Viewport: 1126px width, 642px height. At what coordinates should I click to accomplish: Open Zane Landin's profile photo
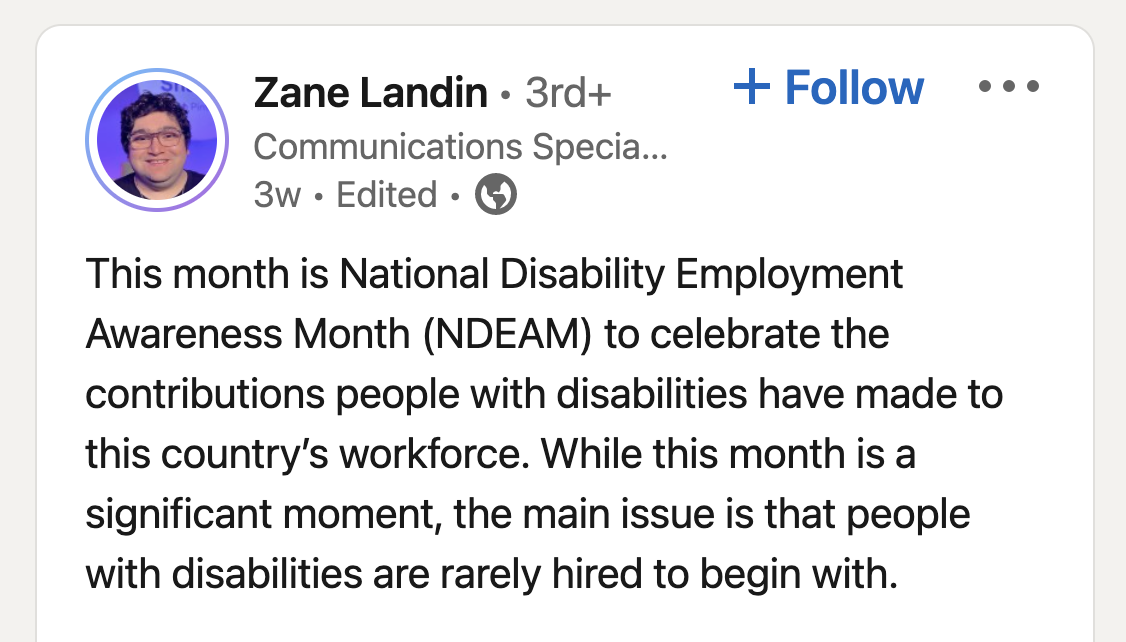(x=157, y=140)
